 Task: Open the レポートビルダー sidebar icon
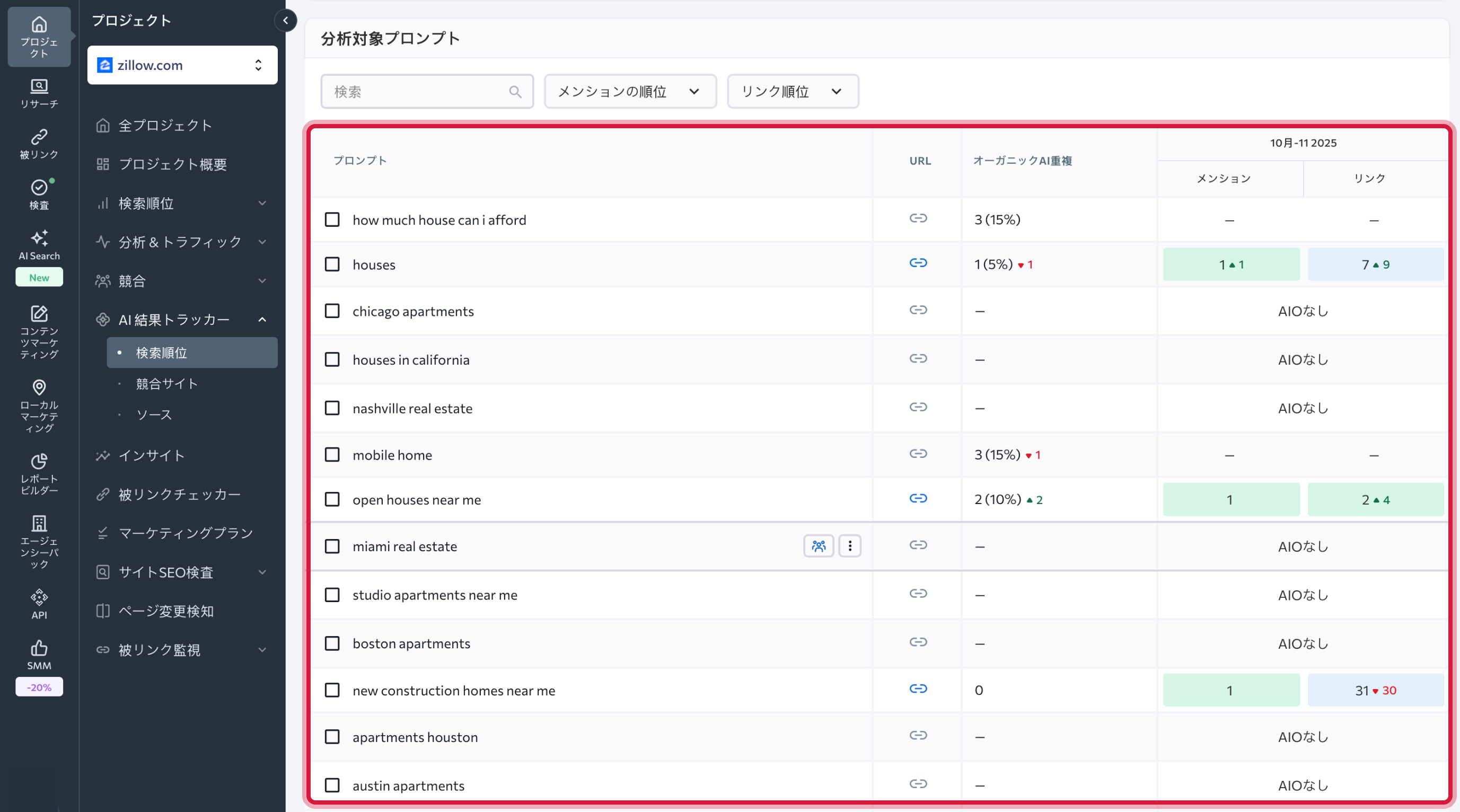point(39,473)
